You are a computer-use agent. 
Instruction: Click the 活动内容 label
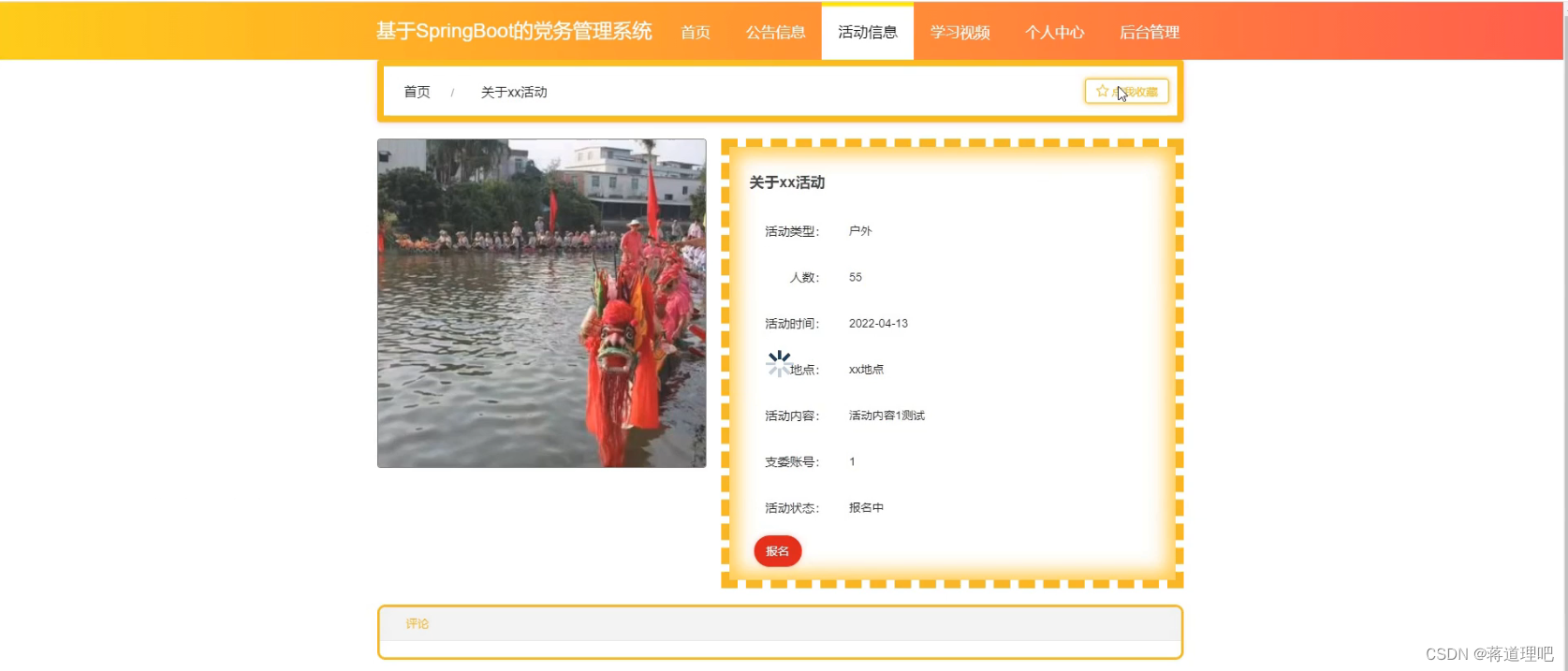[792, 416]
